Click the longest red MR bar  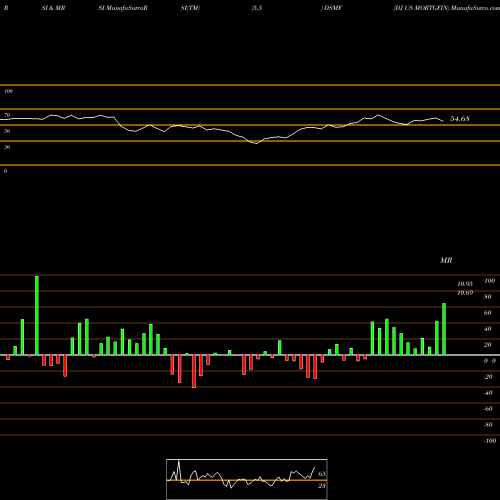(194, 371)
